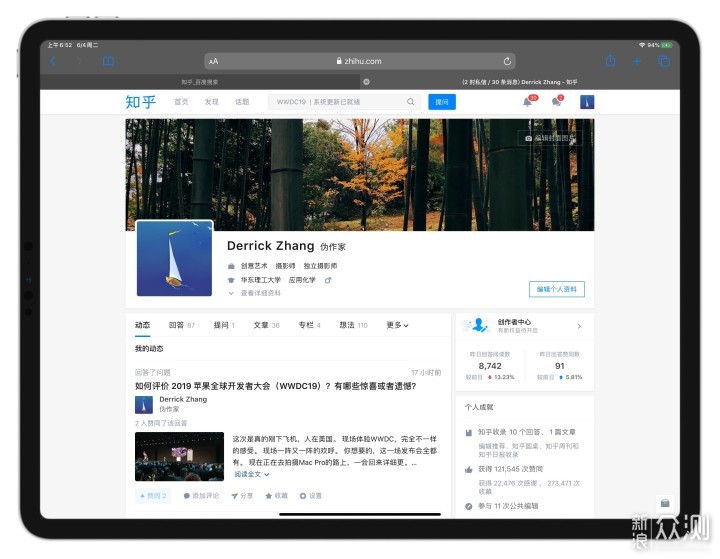
Task: Expand the answer with 阅读全文
Action: pos(251,474)
